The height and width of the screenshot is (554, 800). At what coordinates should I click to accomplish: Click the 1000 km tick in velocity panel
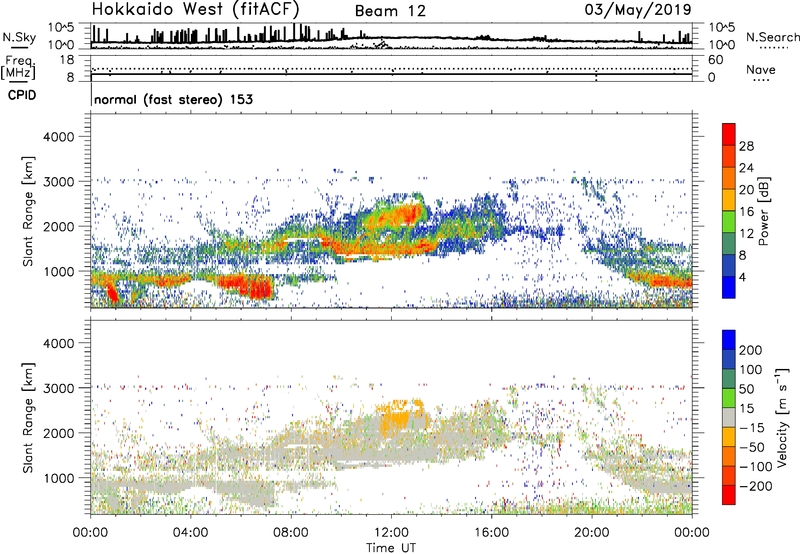(58, 478)
